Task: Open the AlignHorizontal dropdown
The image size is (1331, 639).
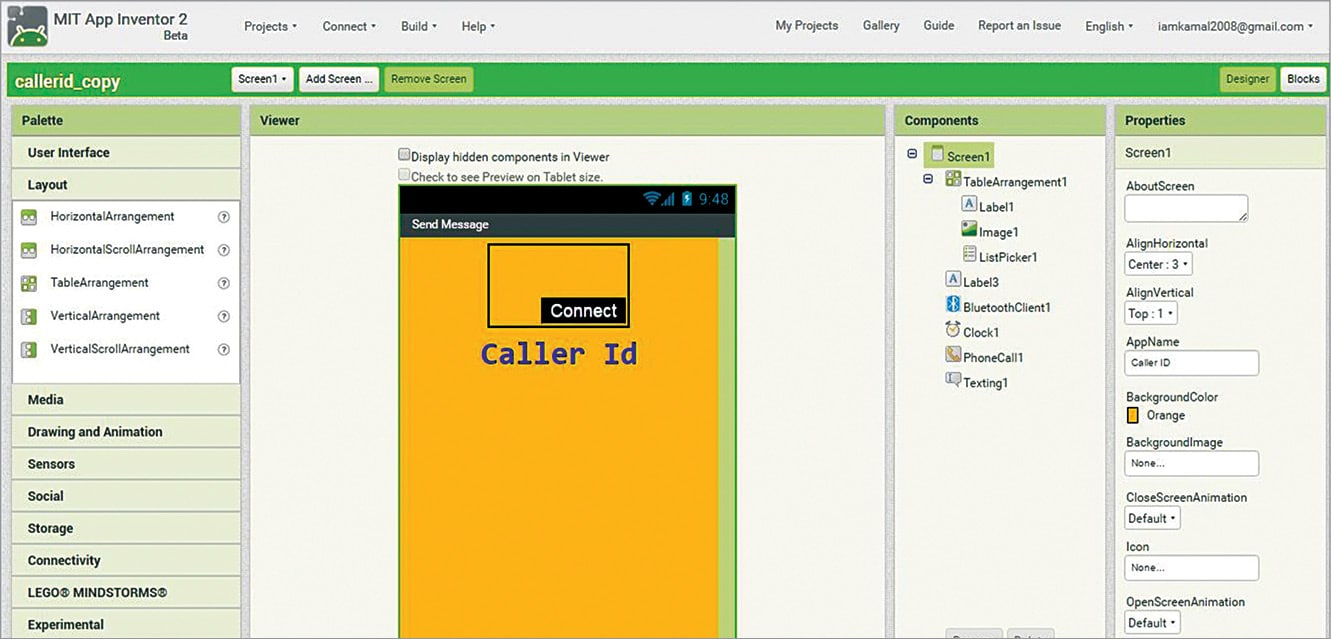Action: point(1158,265)
